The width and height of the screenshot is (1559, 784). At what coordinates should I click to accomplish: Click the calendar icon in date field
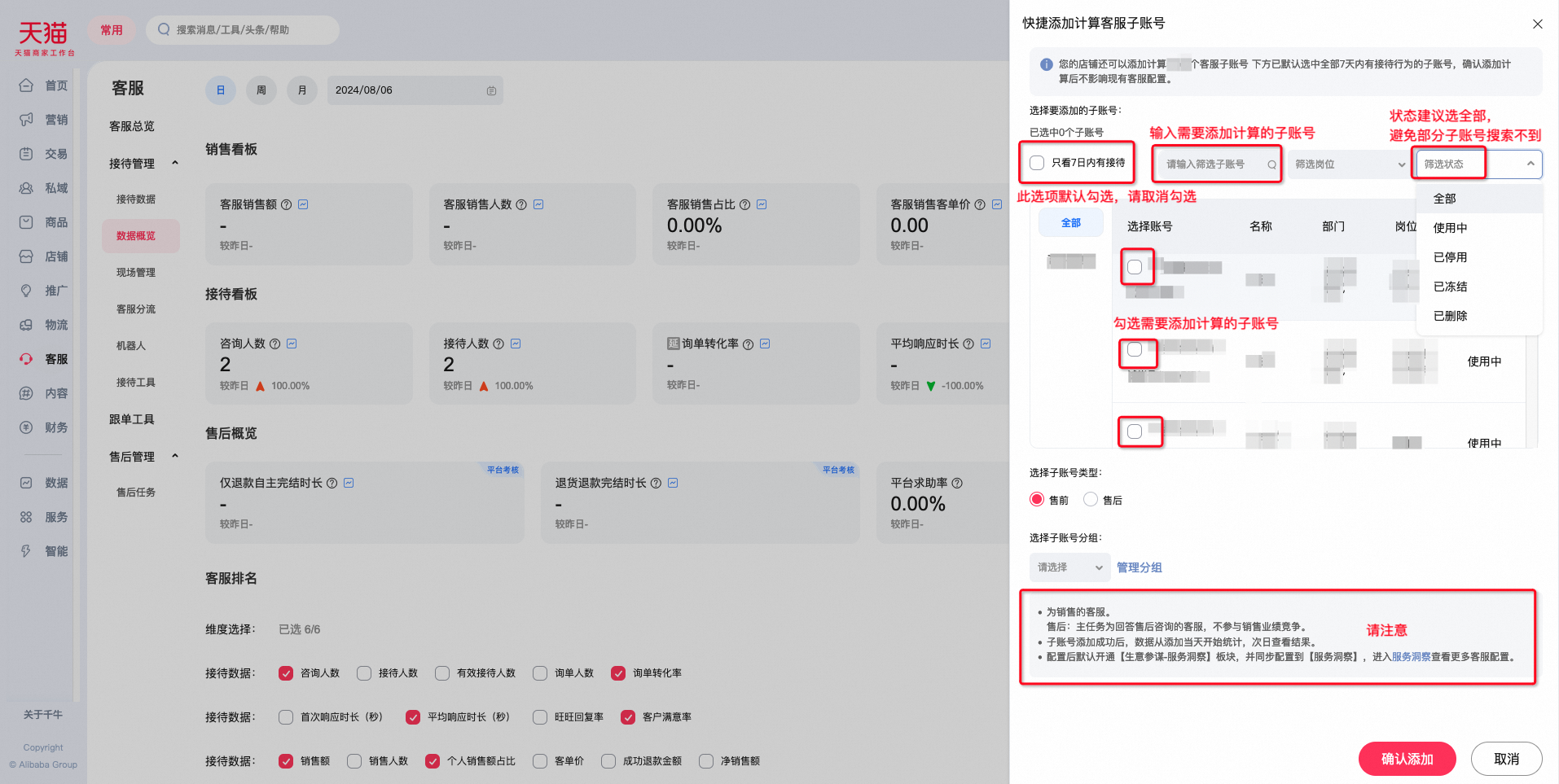(491, 90)
